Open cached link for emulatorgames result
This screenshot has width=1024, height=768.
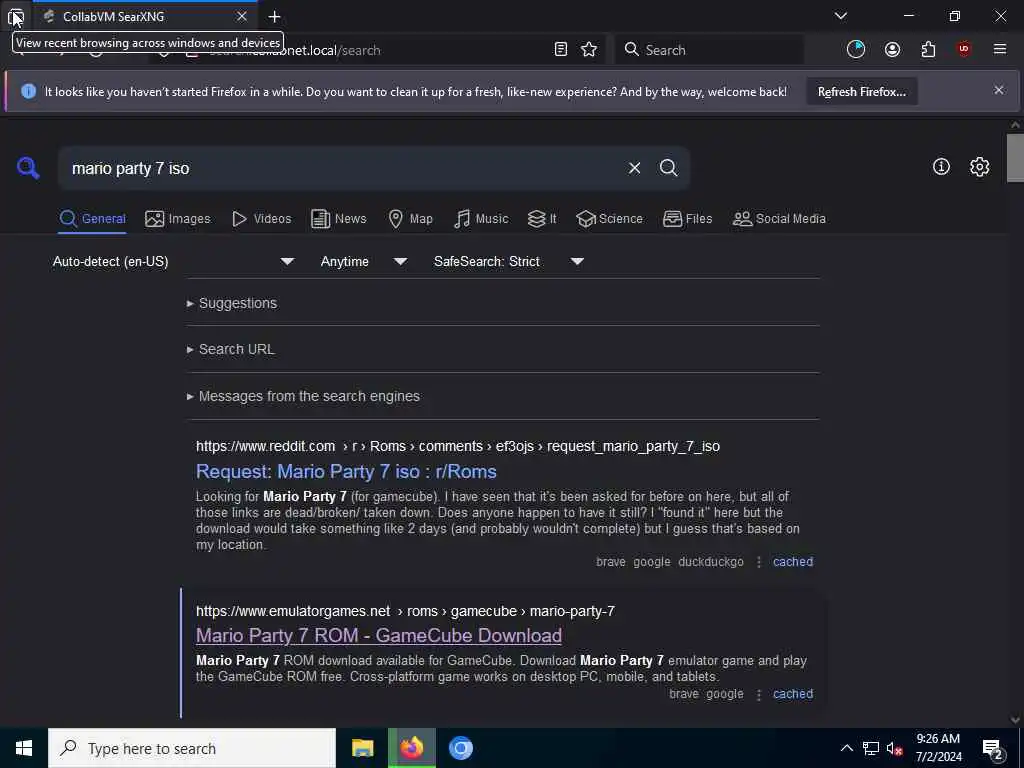click(x=793, y=694)
